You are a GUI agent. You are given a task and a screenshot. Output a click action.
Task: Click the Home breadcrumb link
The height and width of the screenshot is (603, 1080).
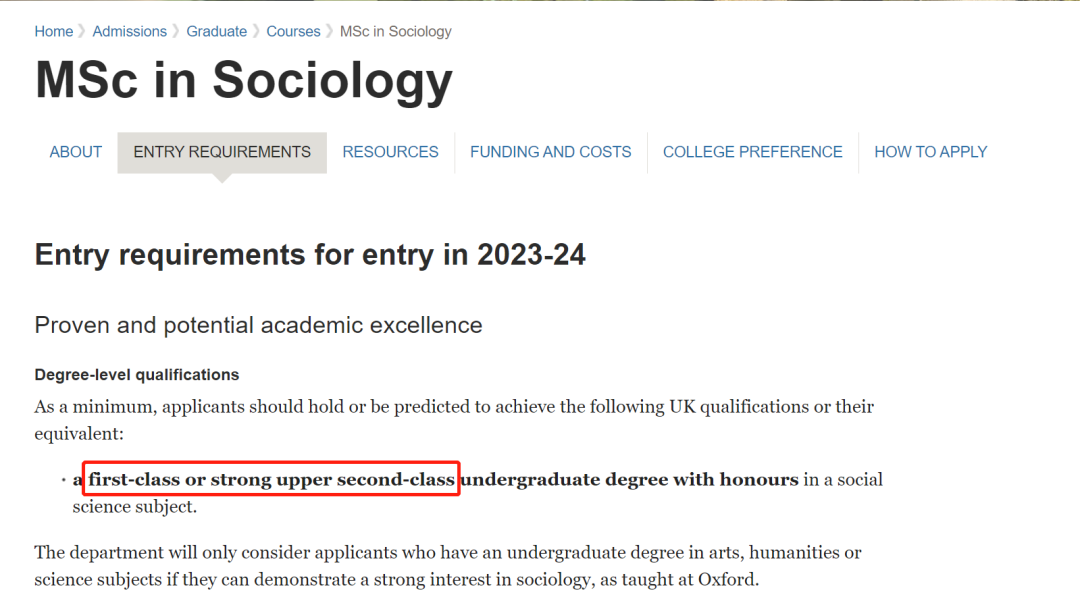pyautogui.click(x=53, y=31)
